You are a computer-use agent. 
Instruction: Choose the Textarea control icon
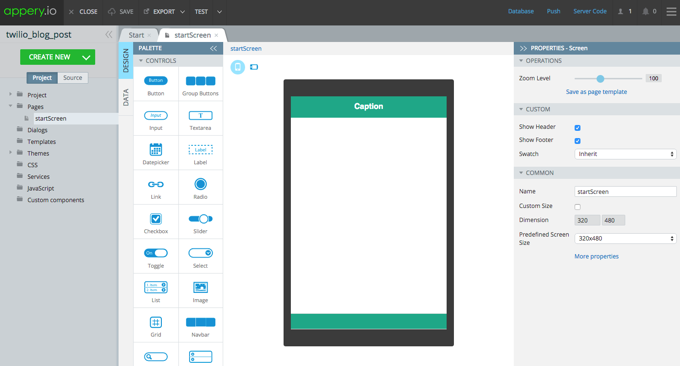[x=200, y=115]
